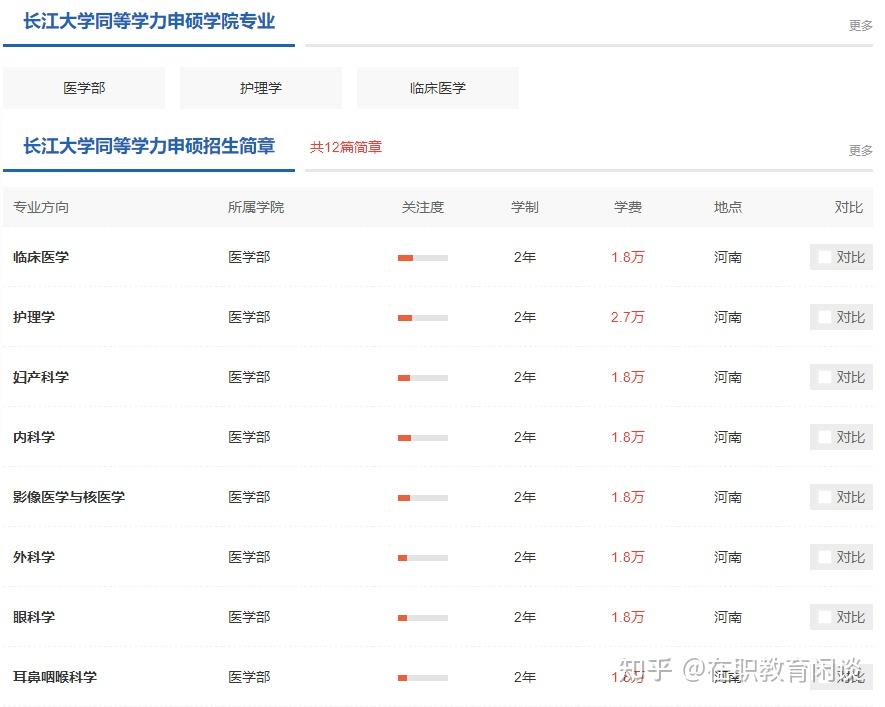Click 2年 duration in 临床医学 row
Screen dimensions: 885x707
(x=525, y=257)
